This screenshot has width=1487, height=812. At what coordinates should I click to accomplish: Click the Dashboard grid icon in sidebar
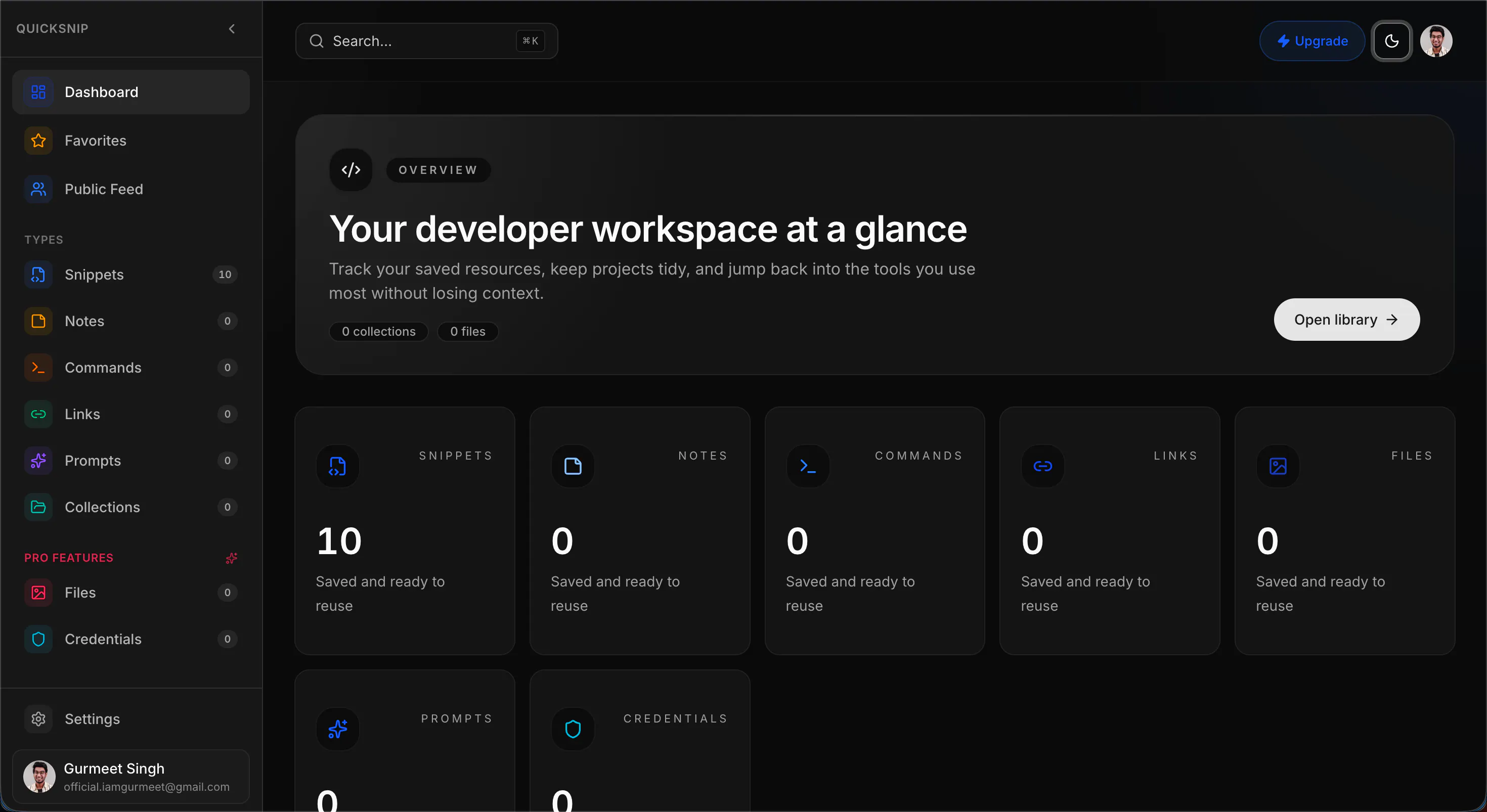(38, 92)
